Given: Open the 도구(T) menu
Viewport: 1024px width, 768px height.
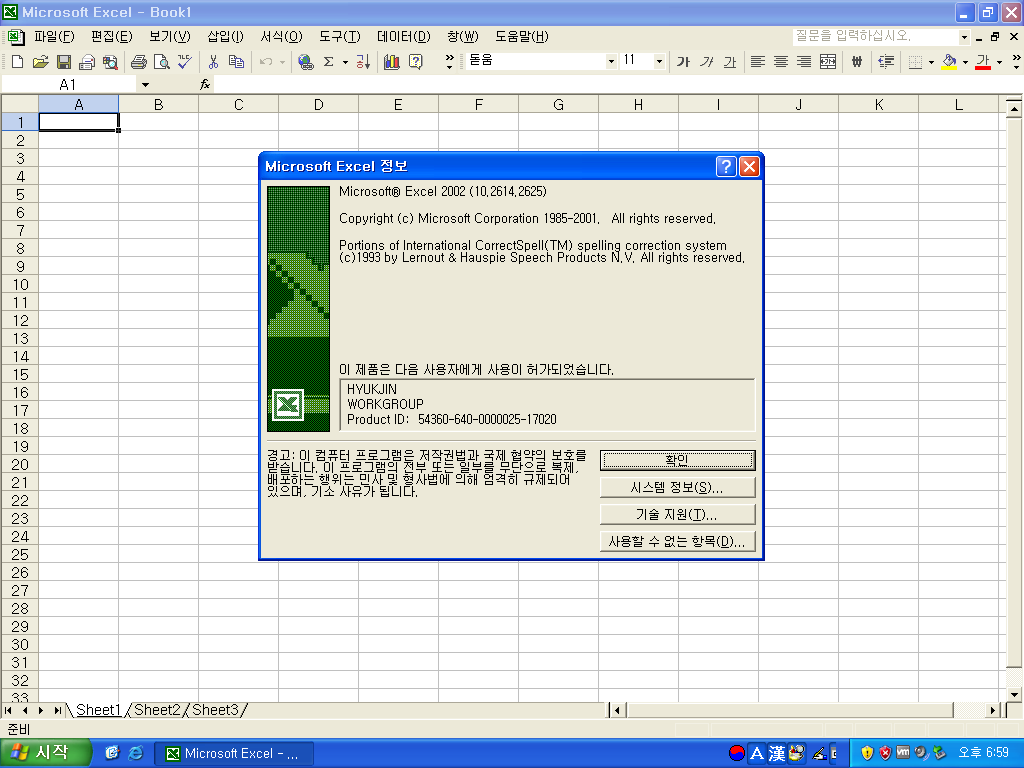Looking at the screenshot, I should (340, 37).
